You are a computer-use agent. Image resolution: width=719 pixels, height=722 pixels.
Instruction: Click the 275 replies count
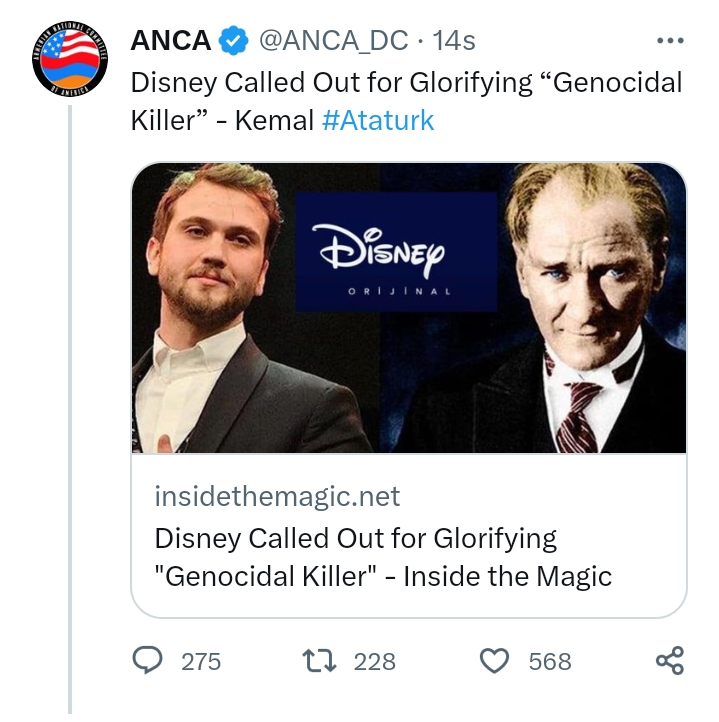(201, 661)
